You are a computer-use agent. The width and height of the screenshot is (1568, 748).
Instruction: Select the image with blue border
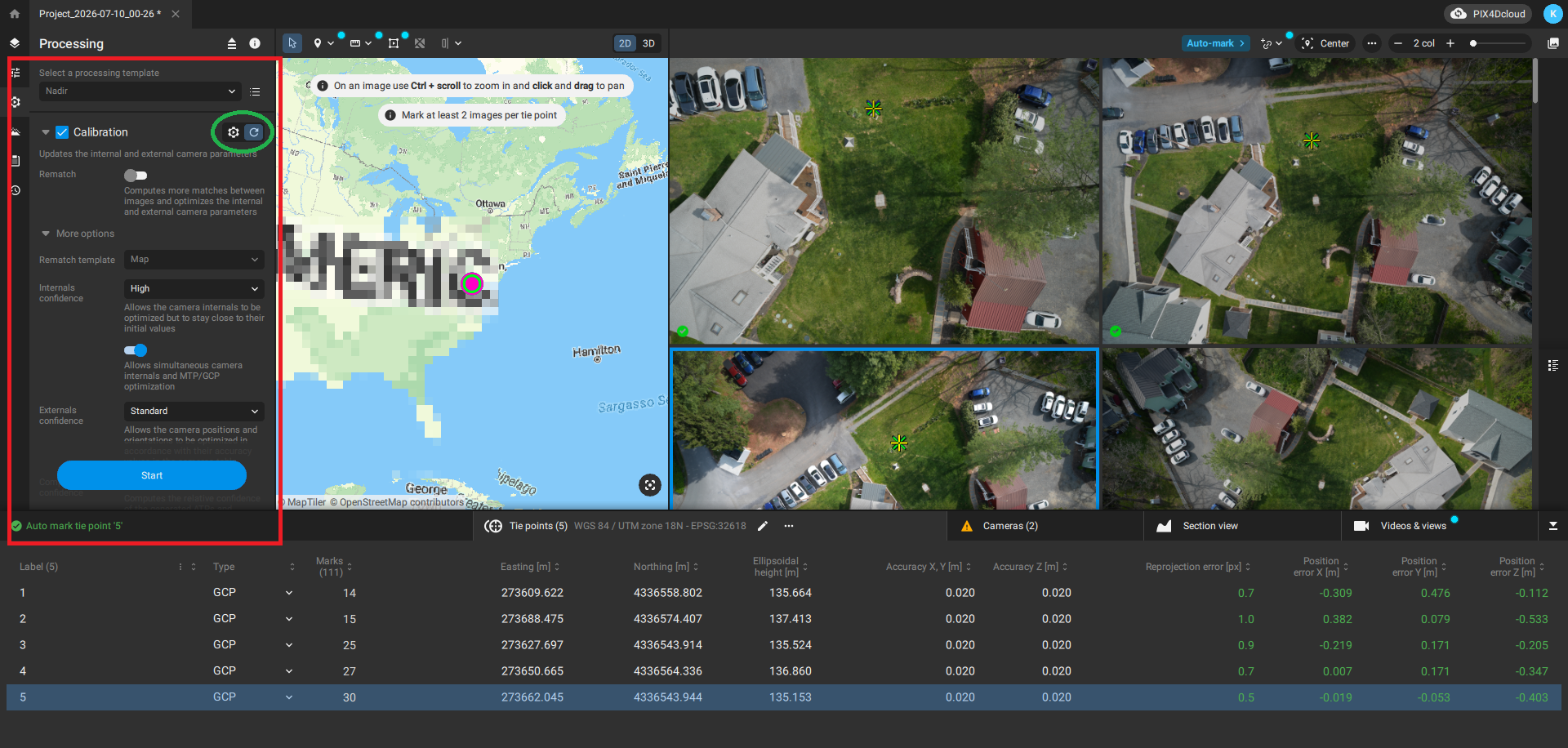tap(884, 430)
